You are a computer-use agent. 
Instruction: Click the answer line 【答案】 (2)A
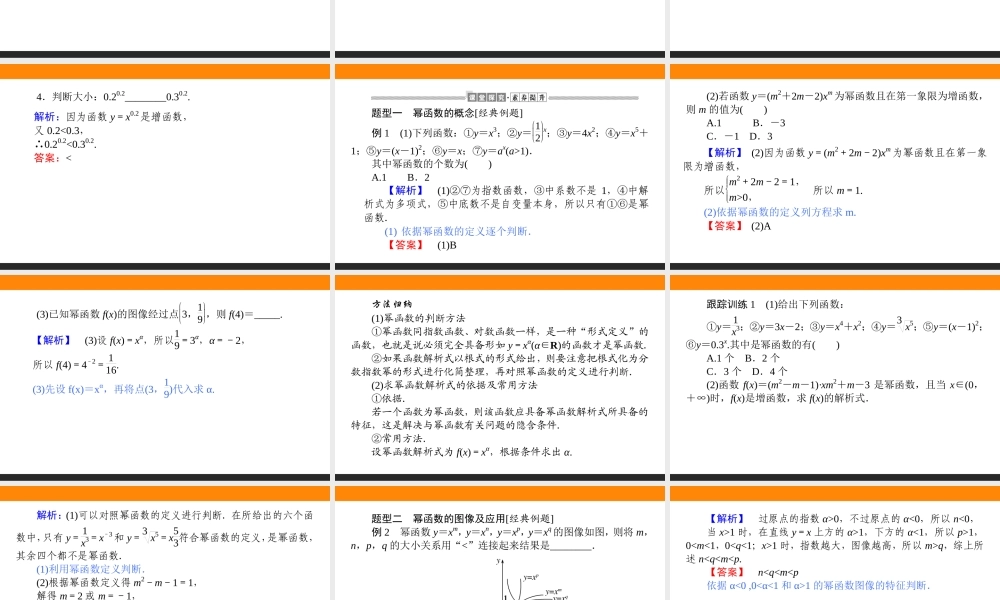point(738,226)
